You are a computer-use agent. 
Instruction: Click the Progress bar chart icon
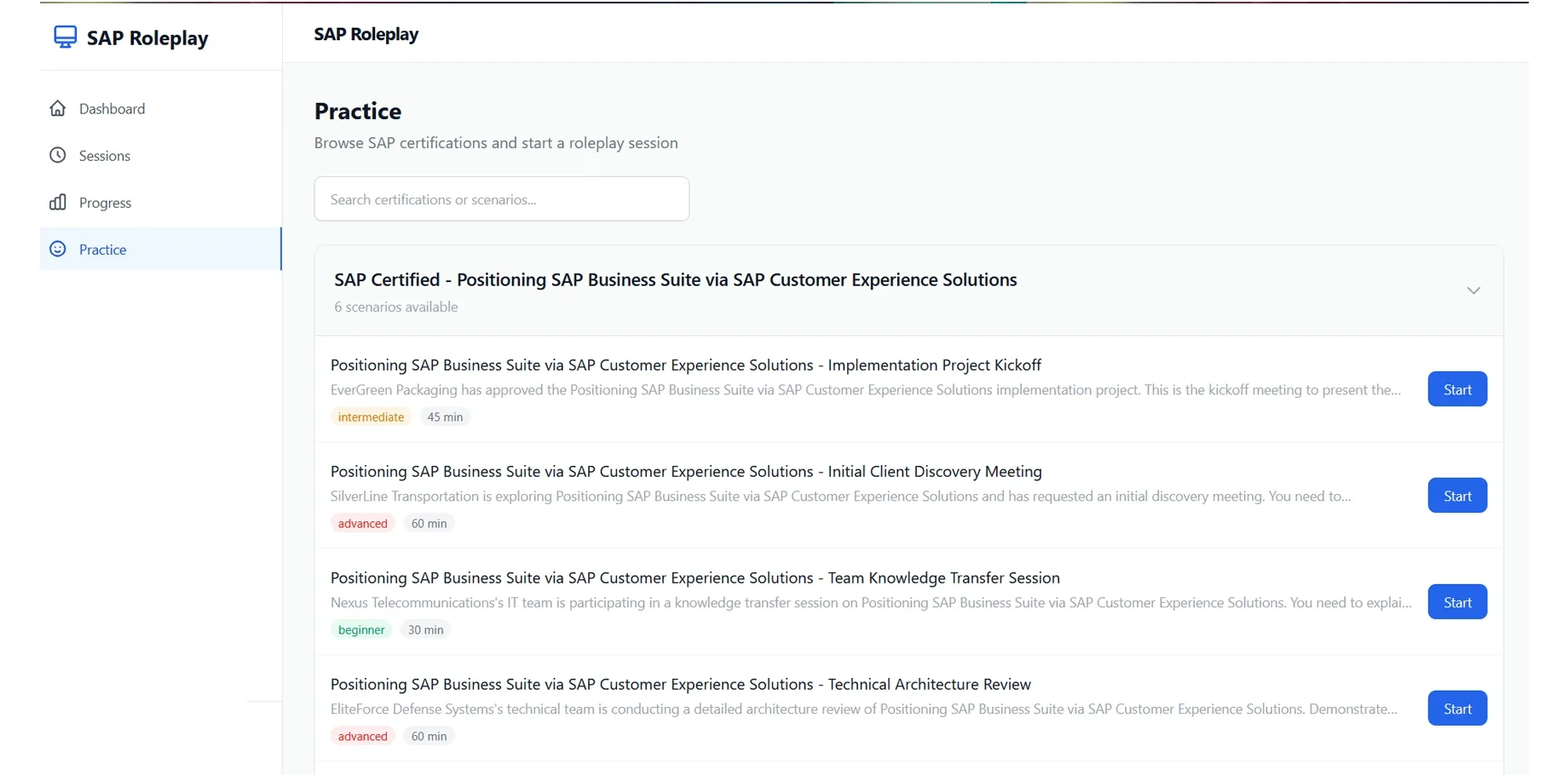(x=58, y=202)
